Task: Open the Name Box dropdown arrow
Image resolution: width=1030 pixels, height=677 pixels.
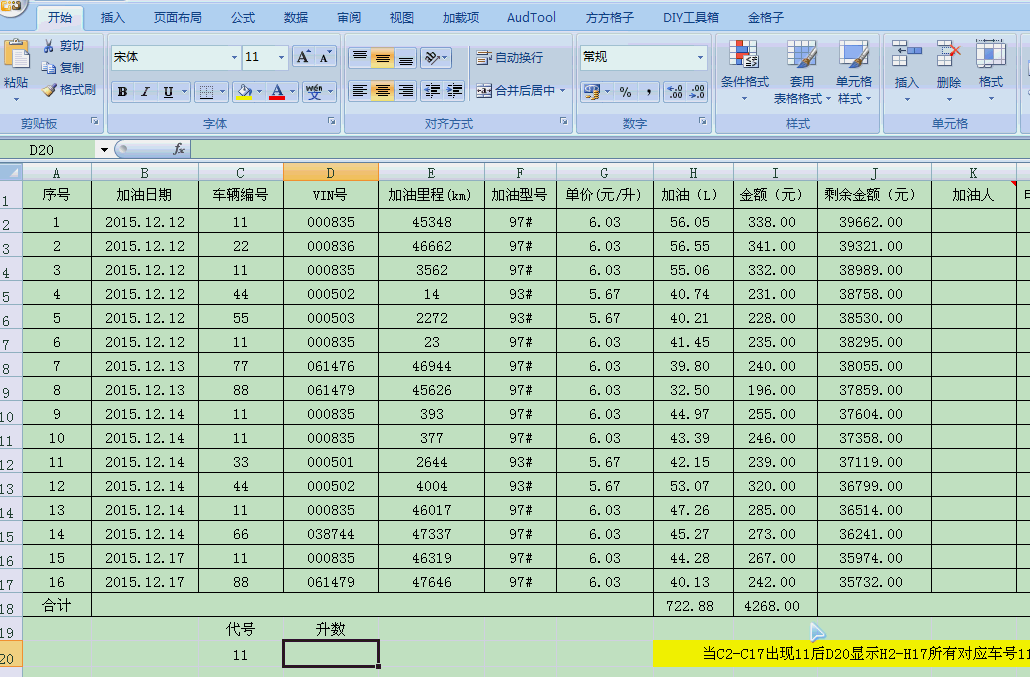Action: [104, 150]
